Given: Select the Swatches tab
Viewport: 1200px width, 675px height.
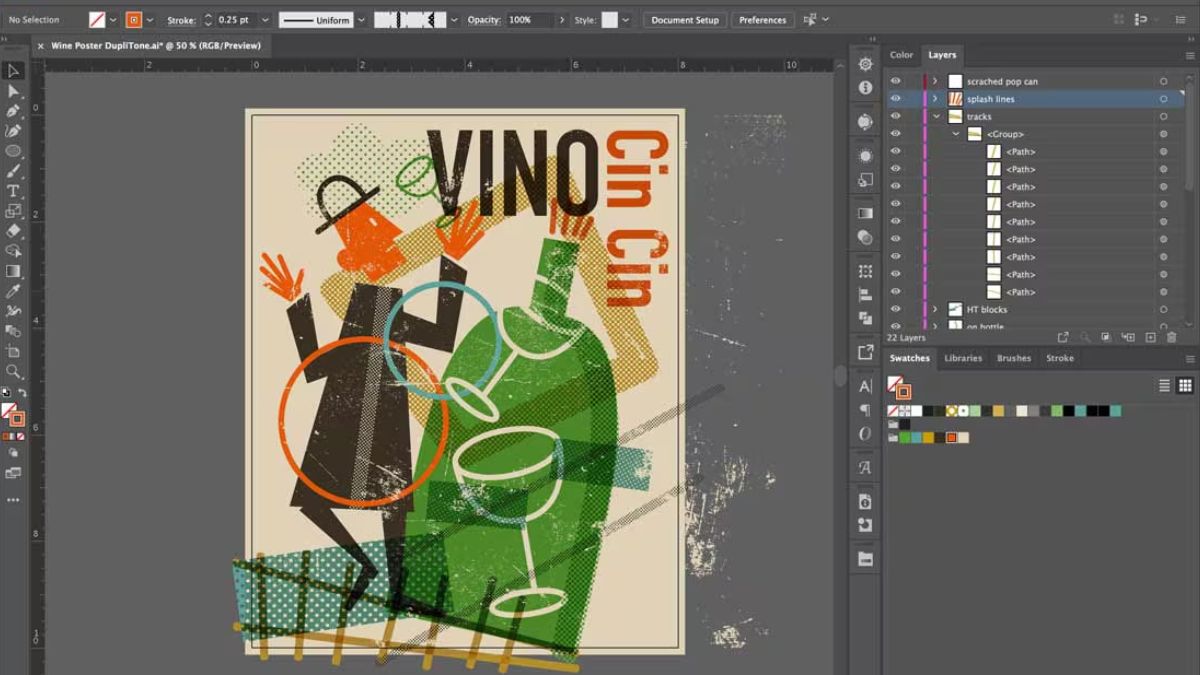Looking at the screenshot, I should click(910, 358).
